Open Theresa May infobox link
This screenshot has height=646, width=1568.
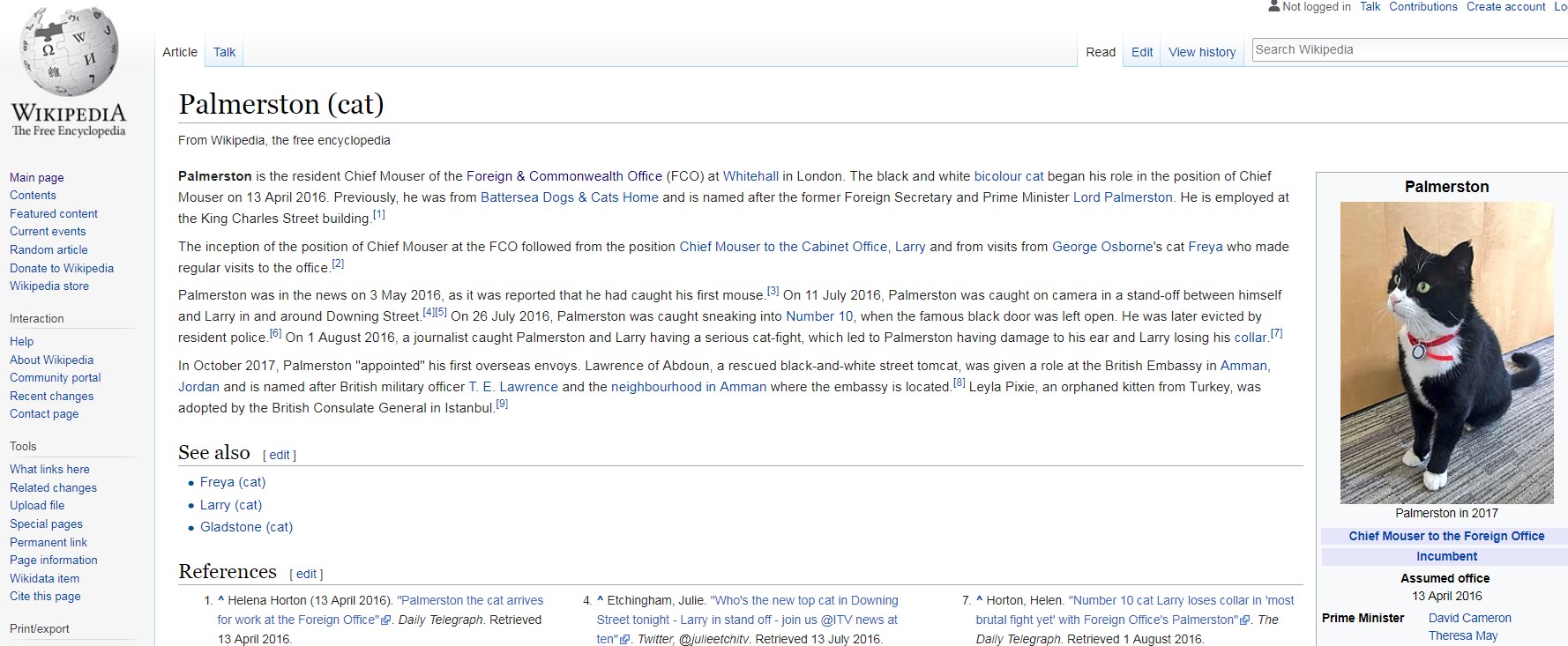[1463, 635]
